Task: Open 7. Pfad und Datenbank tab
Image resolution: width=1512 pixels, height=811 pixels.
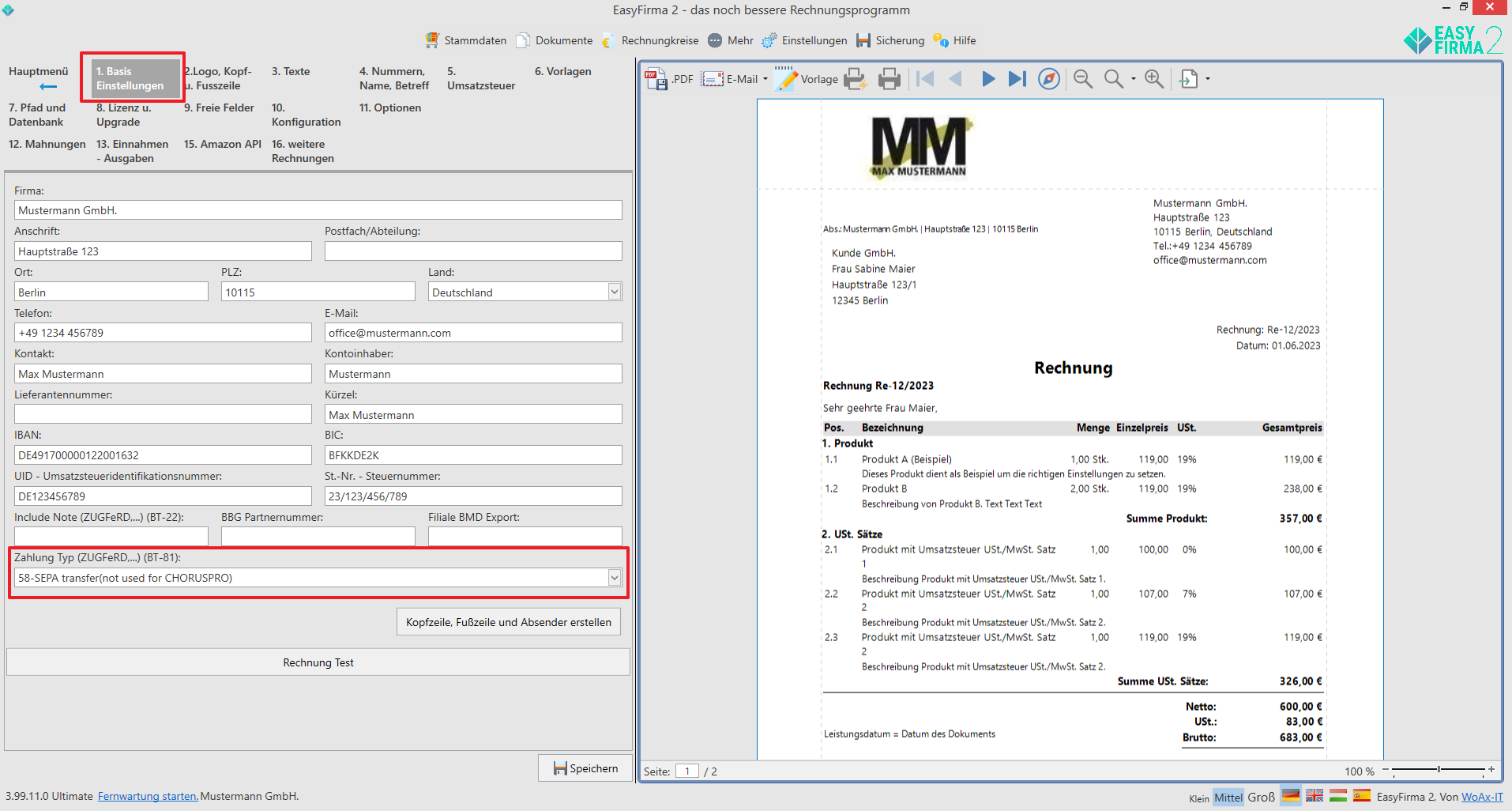Action: (x=37, y=115)
